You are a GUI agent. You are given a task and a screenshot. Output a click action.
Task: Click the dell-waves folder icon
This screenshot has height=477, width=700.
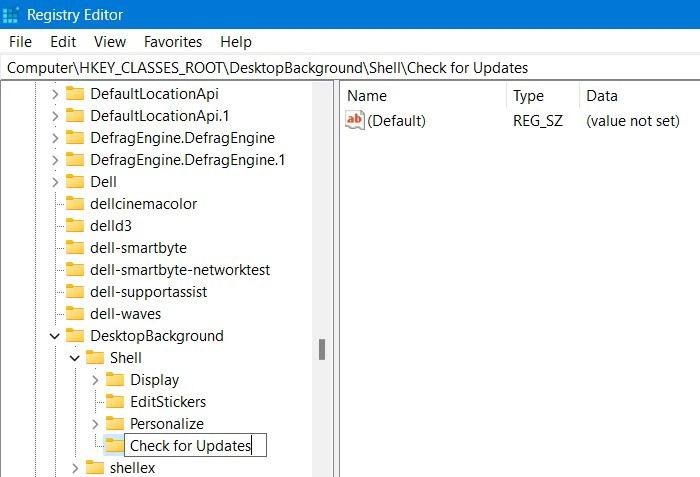75,313
